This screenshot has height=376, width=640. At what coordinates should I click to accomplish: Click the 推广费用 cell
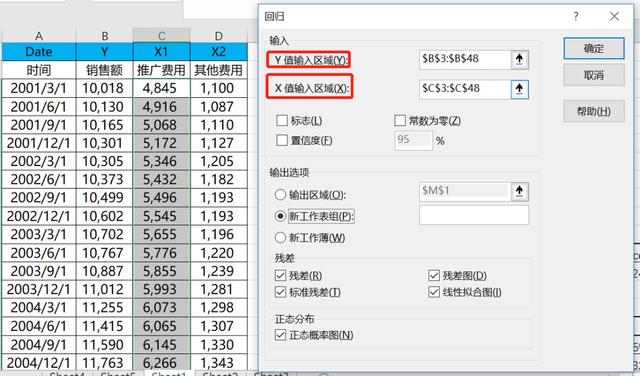(x=162, y=70)
